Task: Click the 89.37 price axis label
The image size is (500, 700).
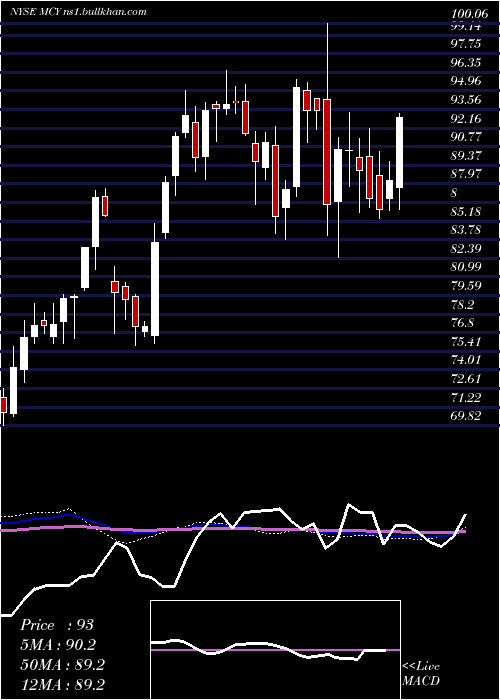Action: coord(467,156)
